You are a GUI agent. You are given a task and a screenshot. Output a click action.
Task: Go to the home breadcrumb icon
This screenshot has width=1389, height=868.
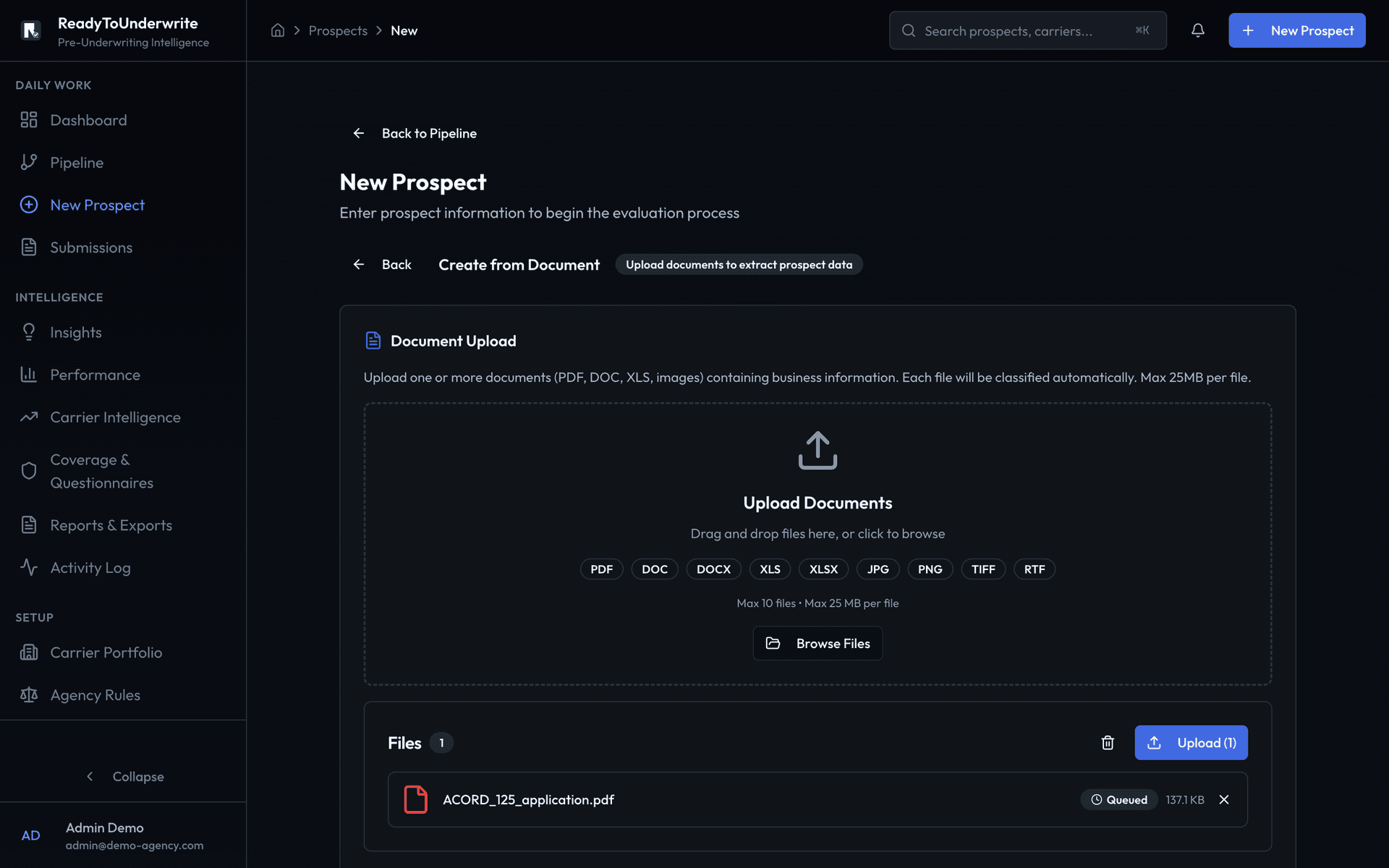[278, 30]
